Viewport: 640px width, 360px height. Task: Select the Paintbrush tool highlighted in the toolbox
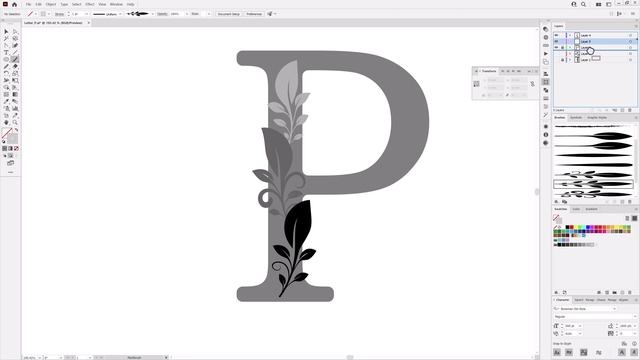15,59
